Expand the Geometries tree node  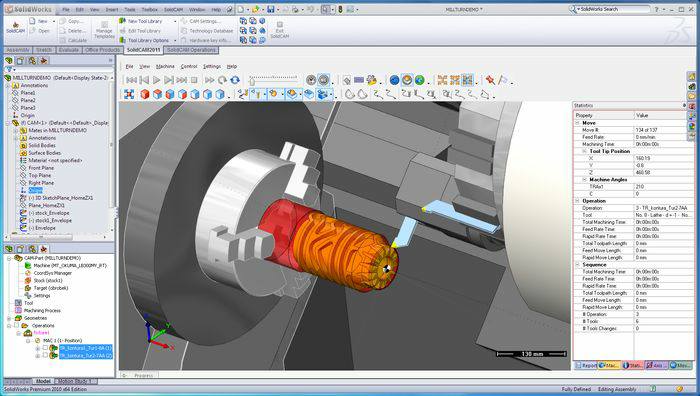(9, 318)
